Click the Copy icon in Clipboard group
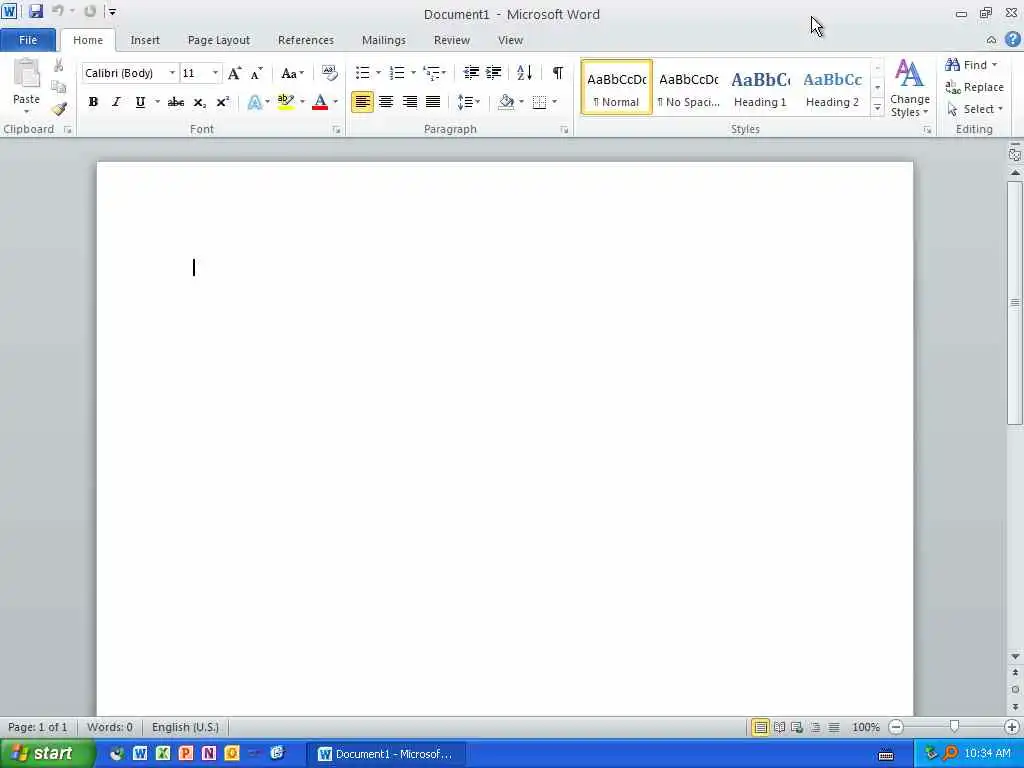This screenshot has height=768, width=1024. 59,87
